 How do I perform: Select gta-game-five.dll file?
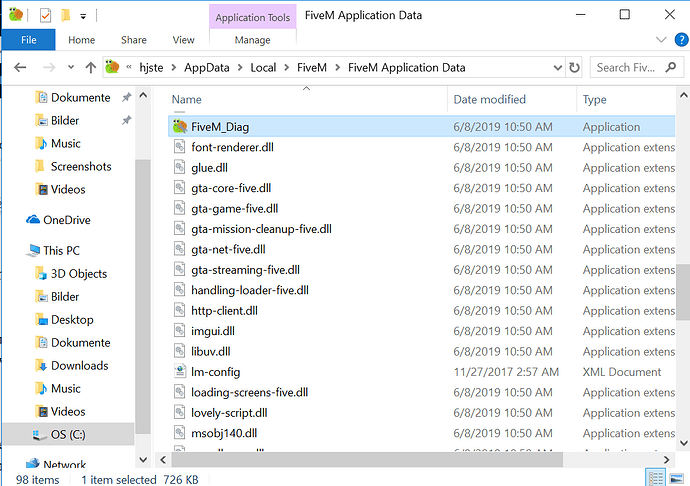422,209
